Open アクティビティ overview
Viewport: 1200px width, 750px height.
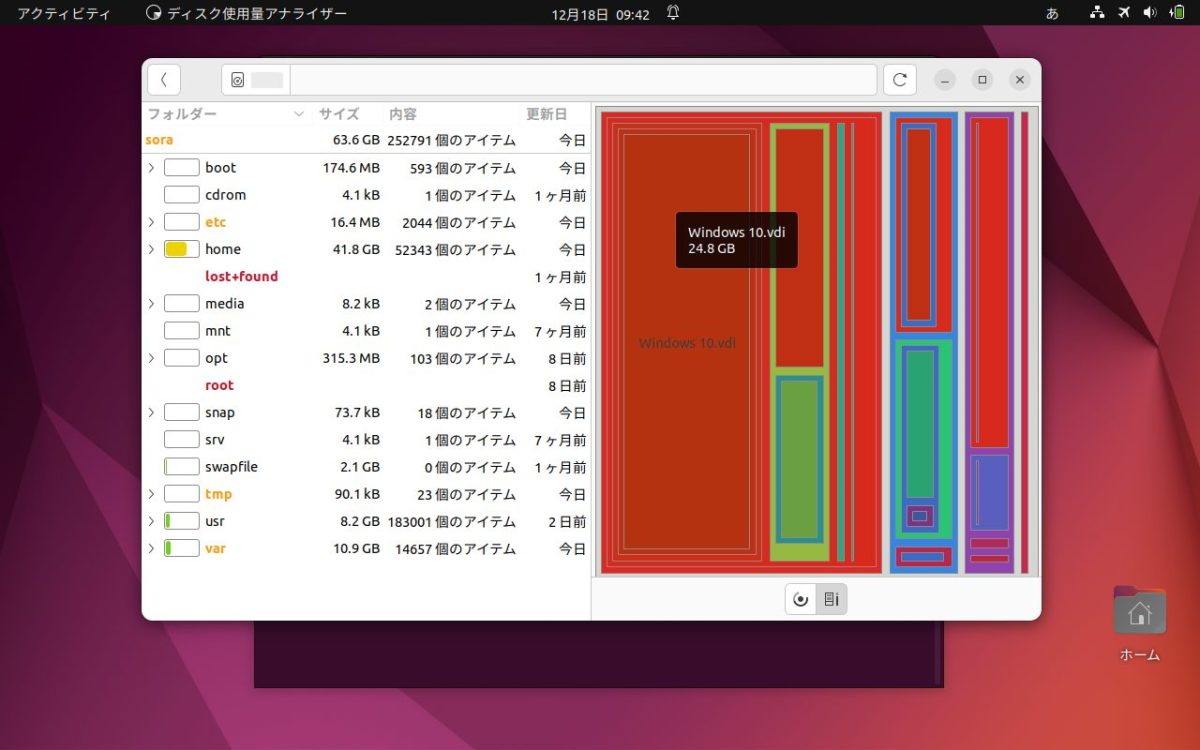(64, 14)
